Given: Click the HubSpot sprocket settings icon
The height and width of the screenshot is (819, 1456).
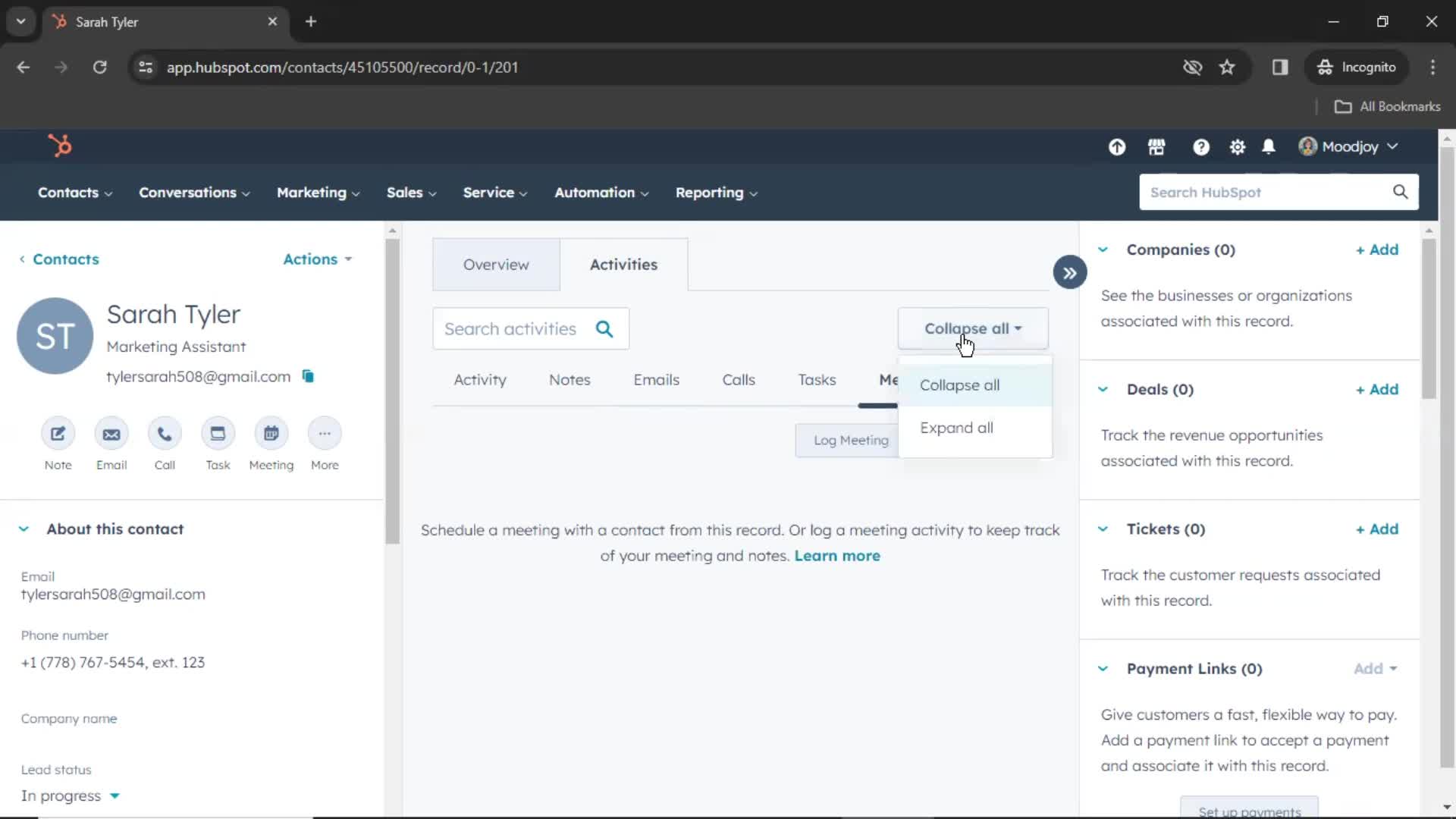Looking at the screenshot, I should pyautogui.click(x=1237, y=146).
